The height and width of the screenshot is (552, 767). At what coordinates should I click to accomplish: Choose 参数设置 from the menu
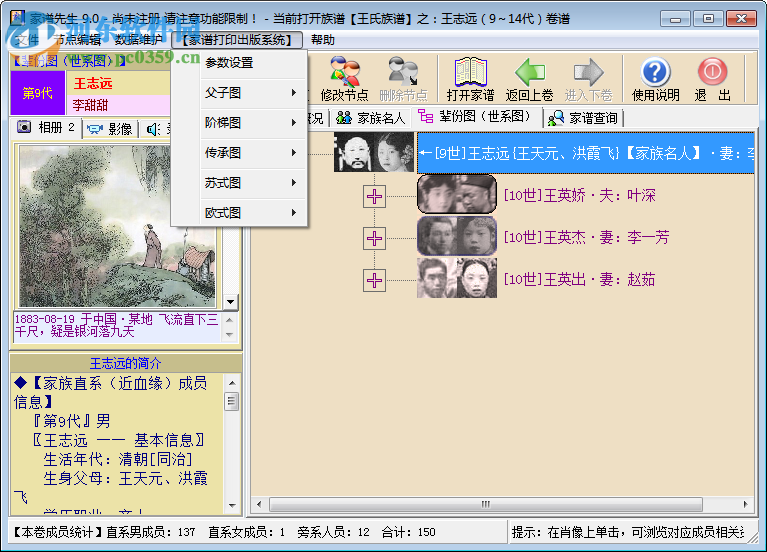point(239,63)
